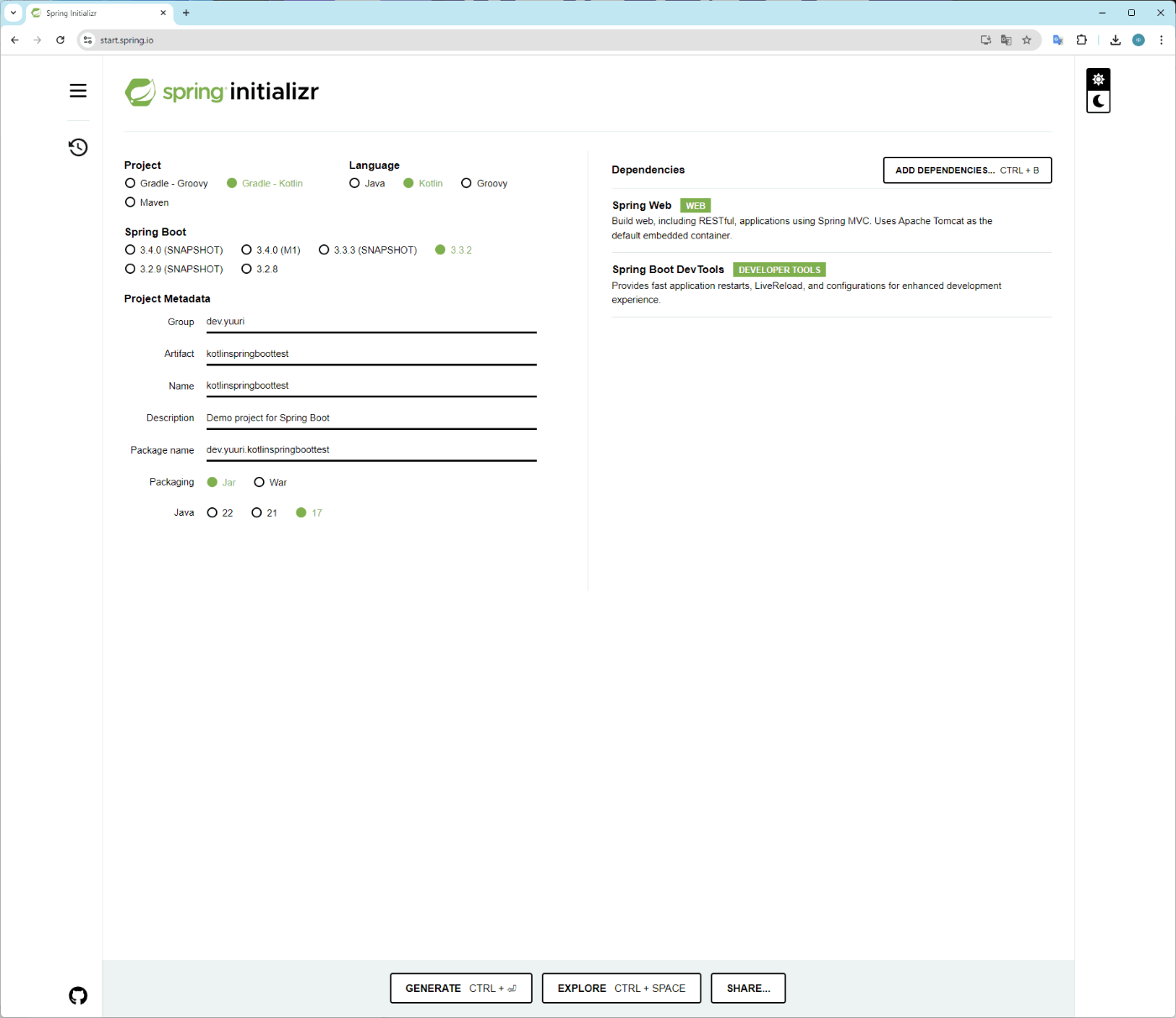Click the Generate button

tap(460, 988)
